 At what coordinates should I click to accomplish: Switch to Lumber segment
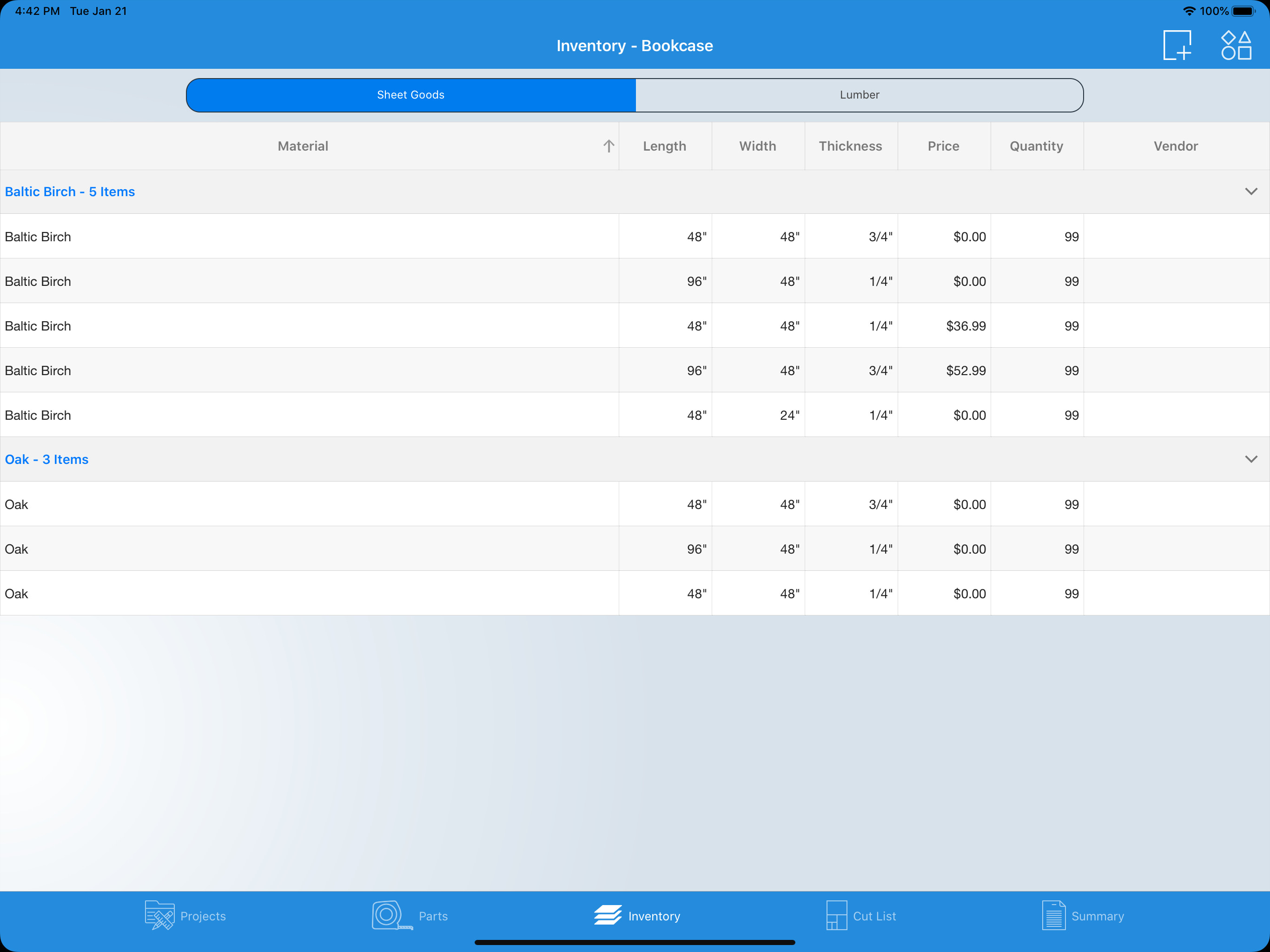859,95
